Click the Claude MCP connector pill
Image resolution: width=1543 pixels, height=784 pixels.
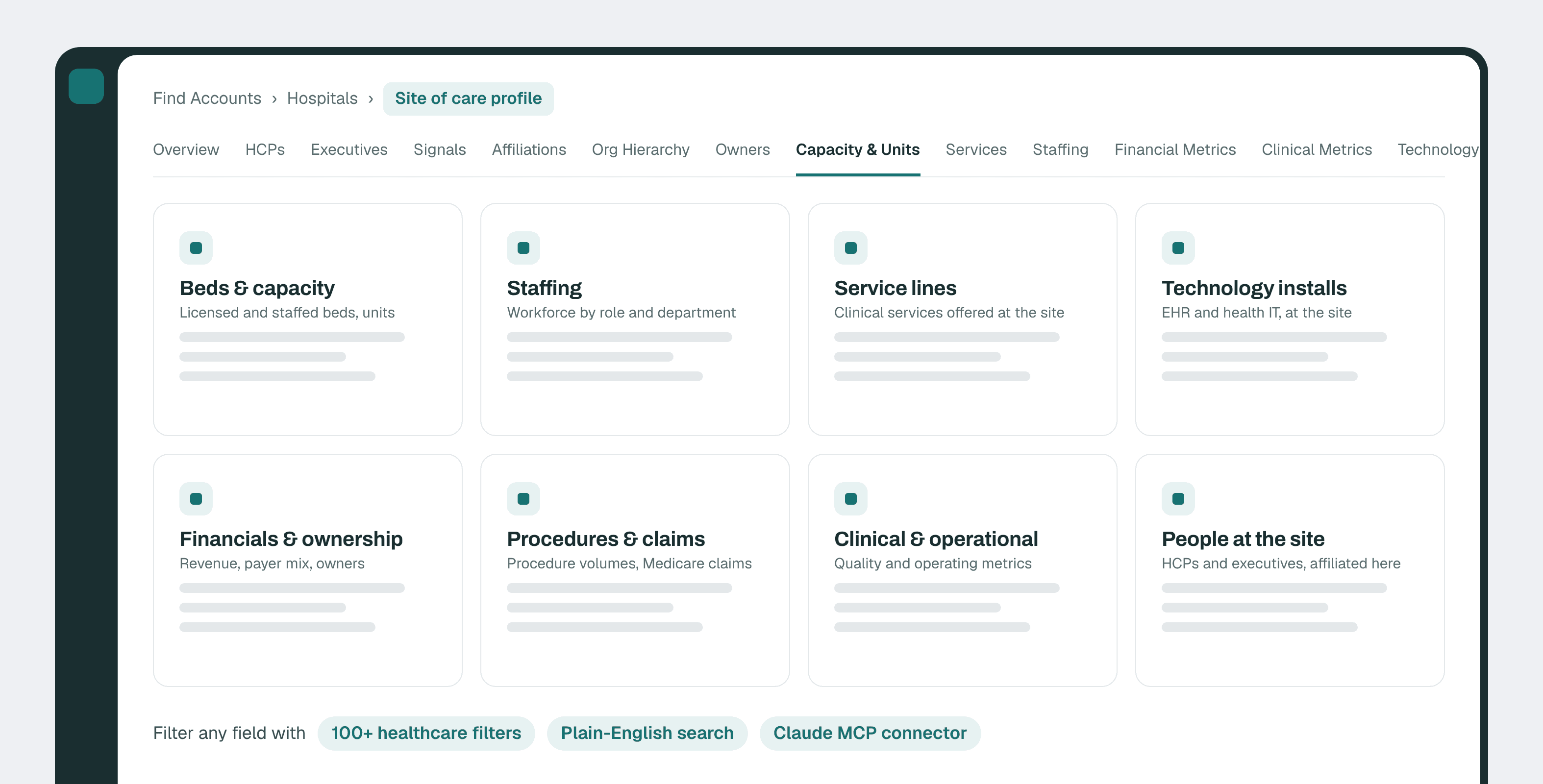pyautogui.click(x=871, y=733)
